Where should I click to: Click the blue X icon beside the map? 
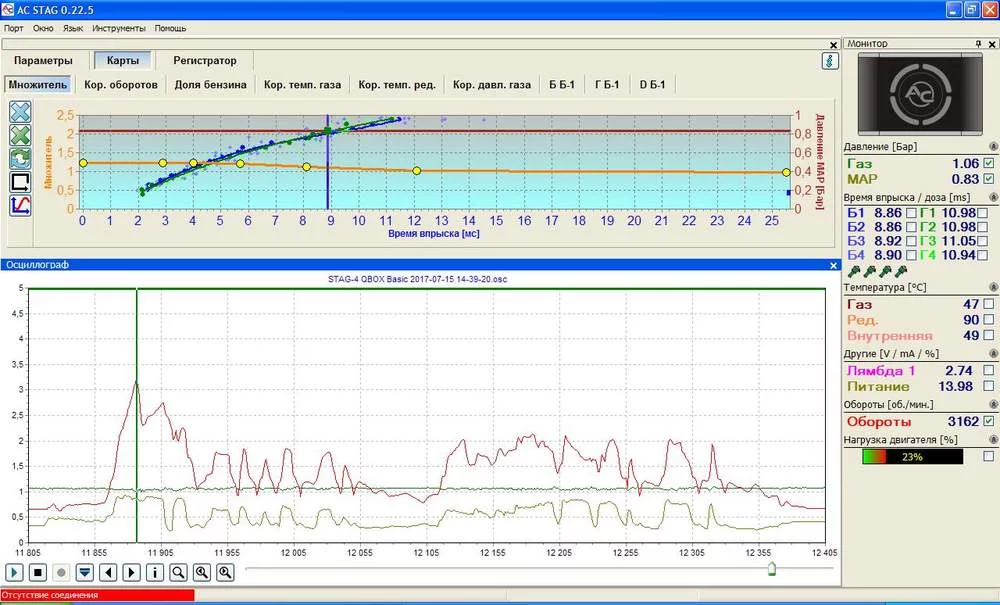(x=20, y=112)
